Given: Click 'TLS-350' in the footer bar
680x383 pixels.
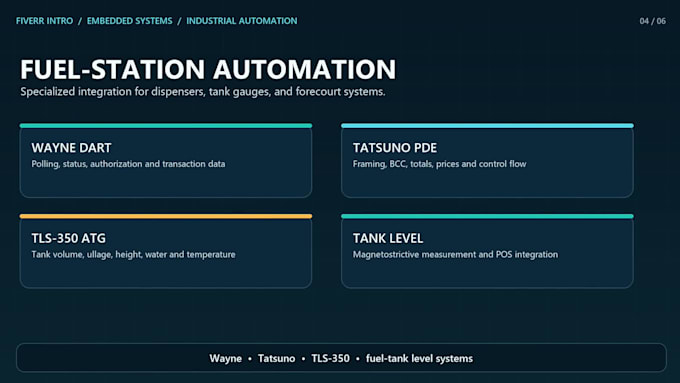Looking at the screenshot, I should click(330, 359).
